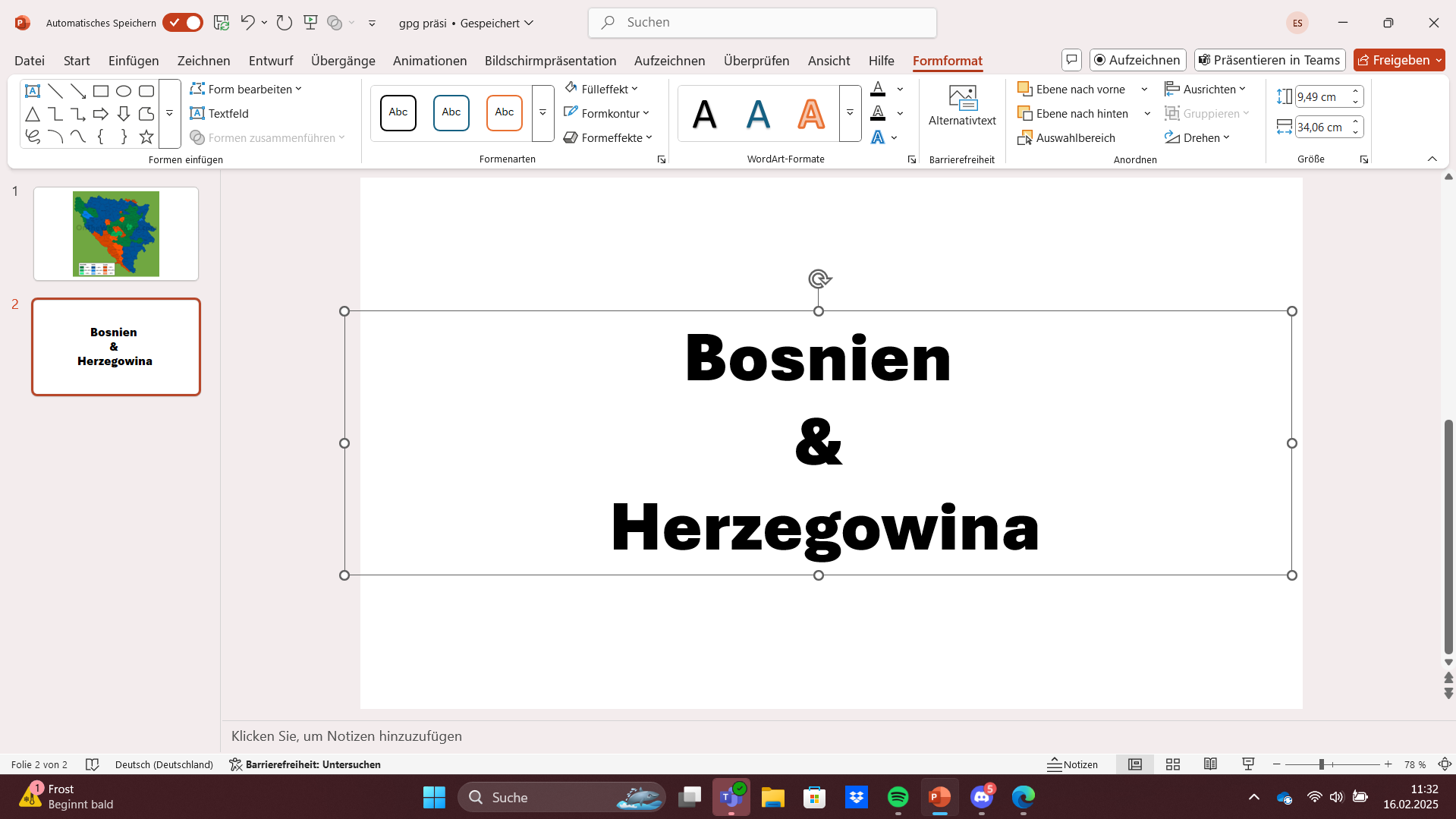
Task: Switch to slide sorter view
Action: point(1173,764)
